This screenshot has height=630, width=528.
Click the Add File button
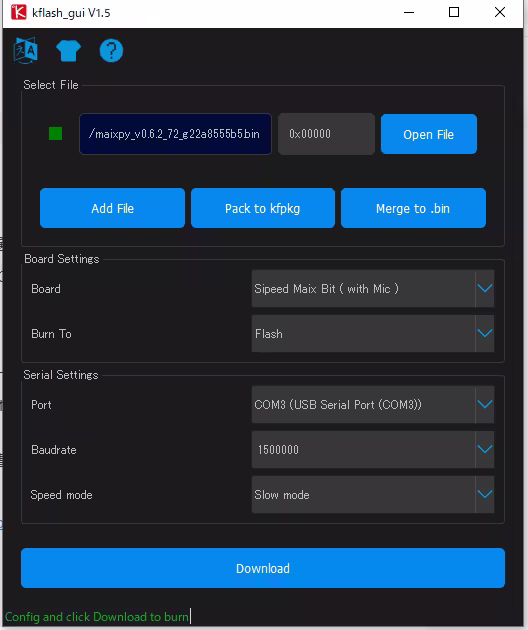coord(113,208)
